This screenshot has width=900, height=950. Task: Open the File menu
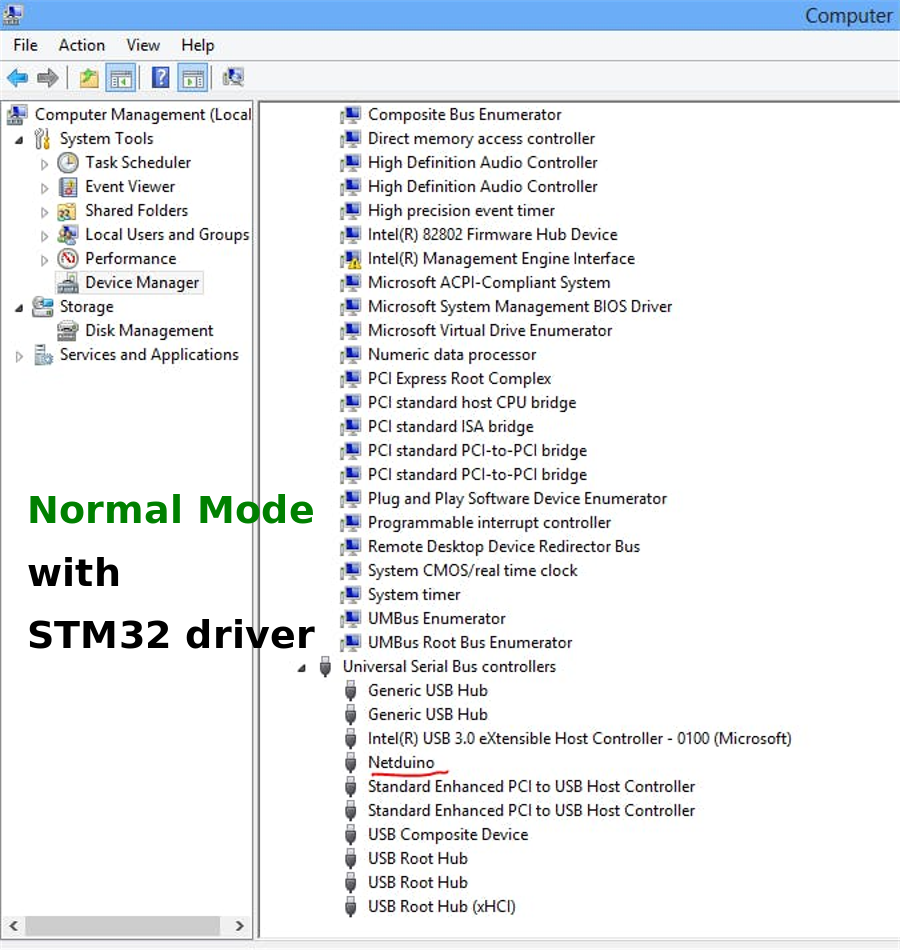pos(24,45)
